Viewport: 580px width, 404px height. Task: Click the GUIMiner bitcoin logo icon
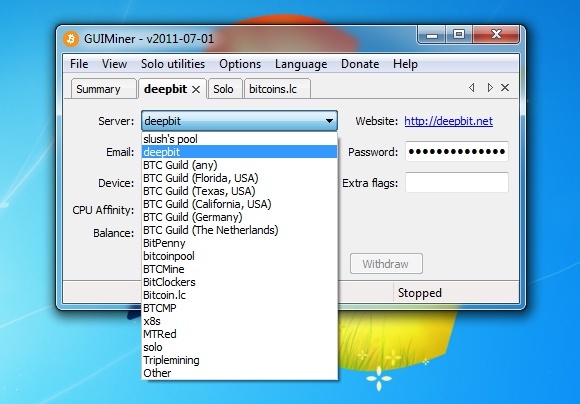(x=71, y=38)
